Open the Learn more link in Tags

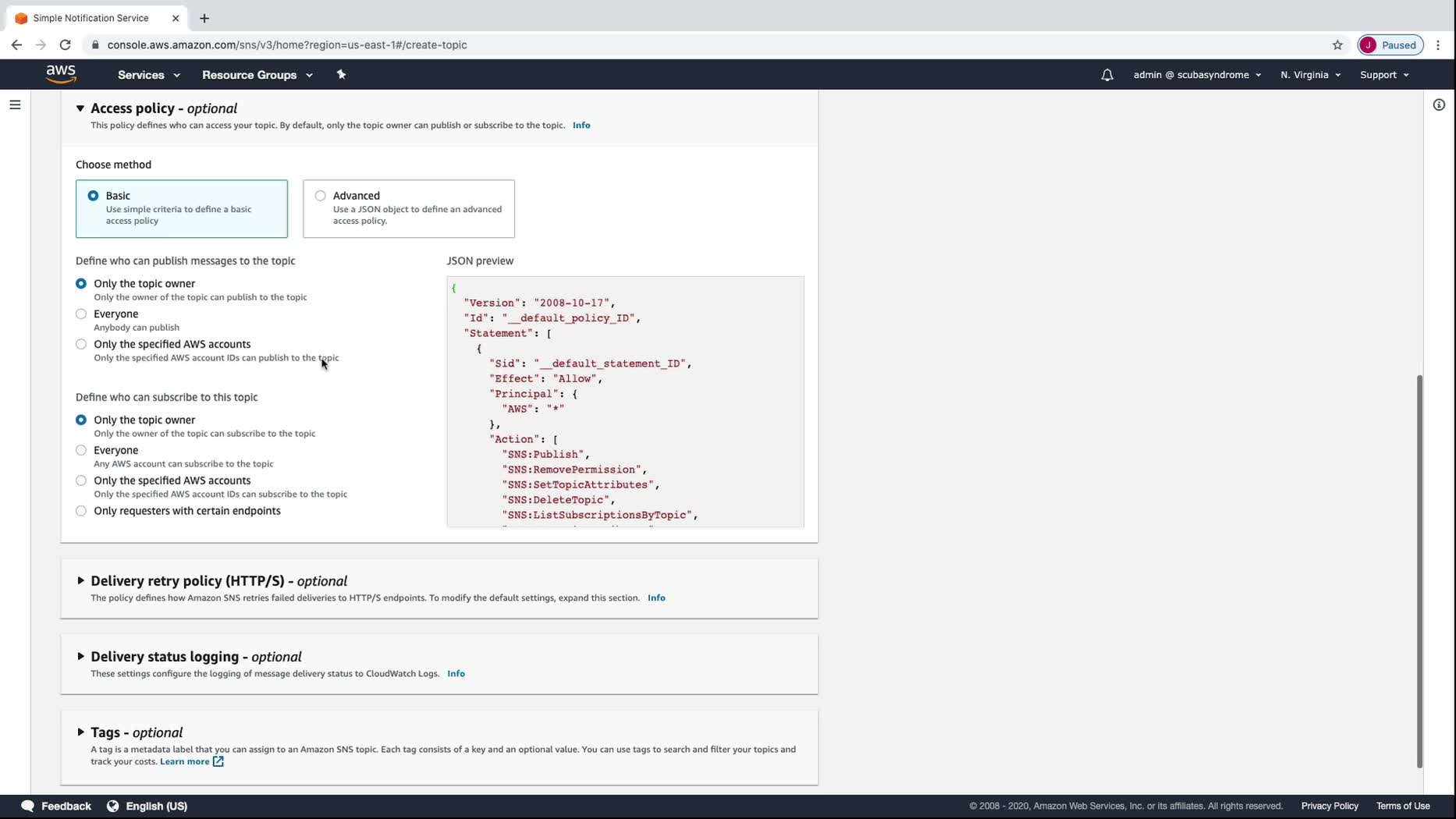(x=185, y=761)
